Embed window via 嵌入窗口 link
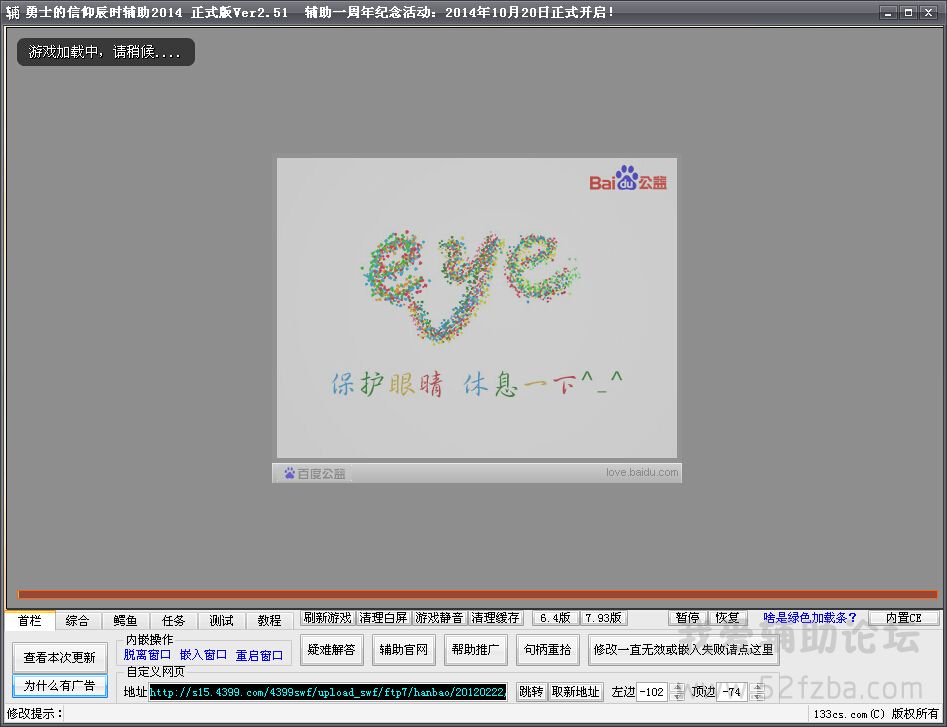Viewport: 947px width, 727px height. (204, 655)
